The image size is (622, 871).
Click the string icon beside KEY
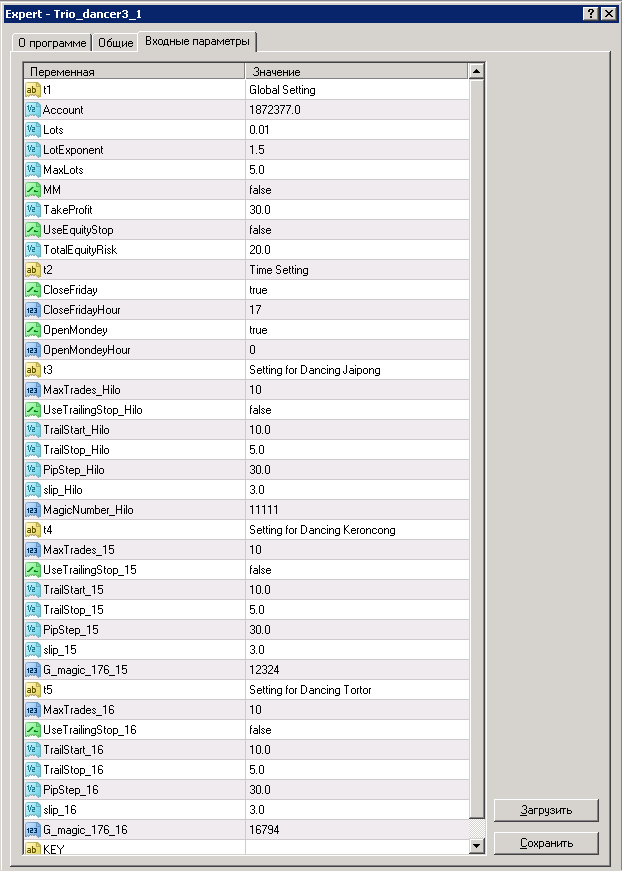tap(33, 848)
